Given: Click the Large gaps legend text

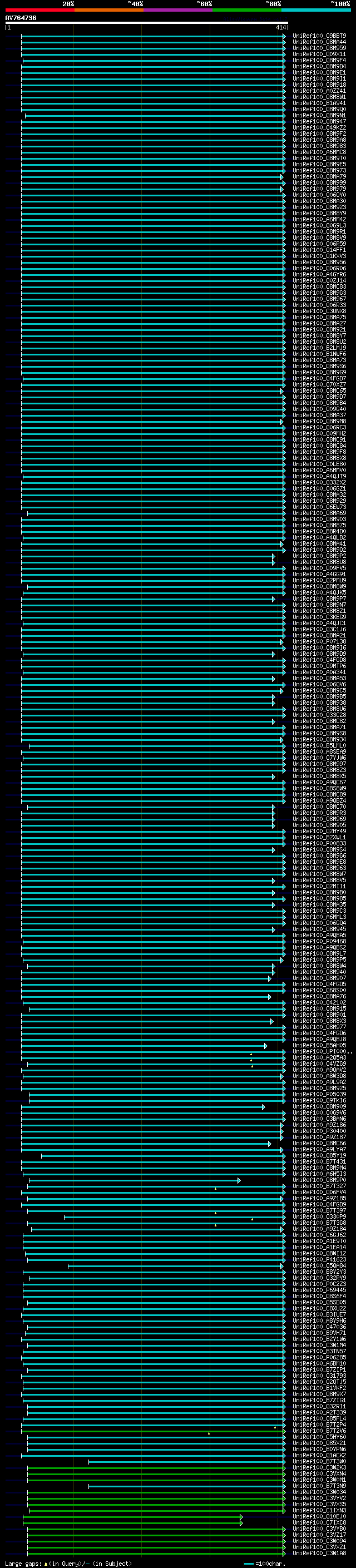Looking at the screenshot, I should (68, 1563).
